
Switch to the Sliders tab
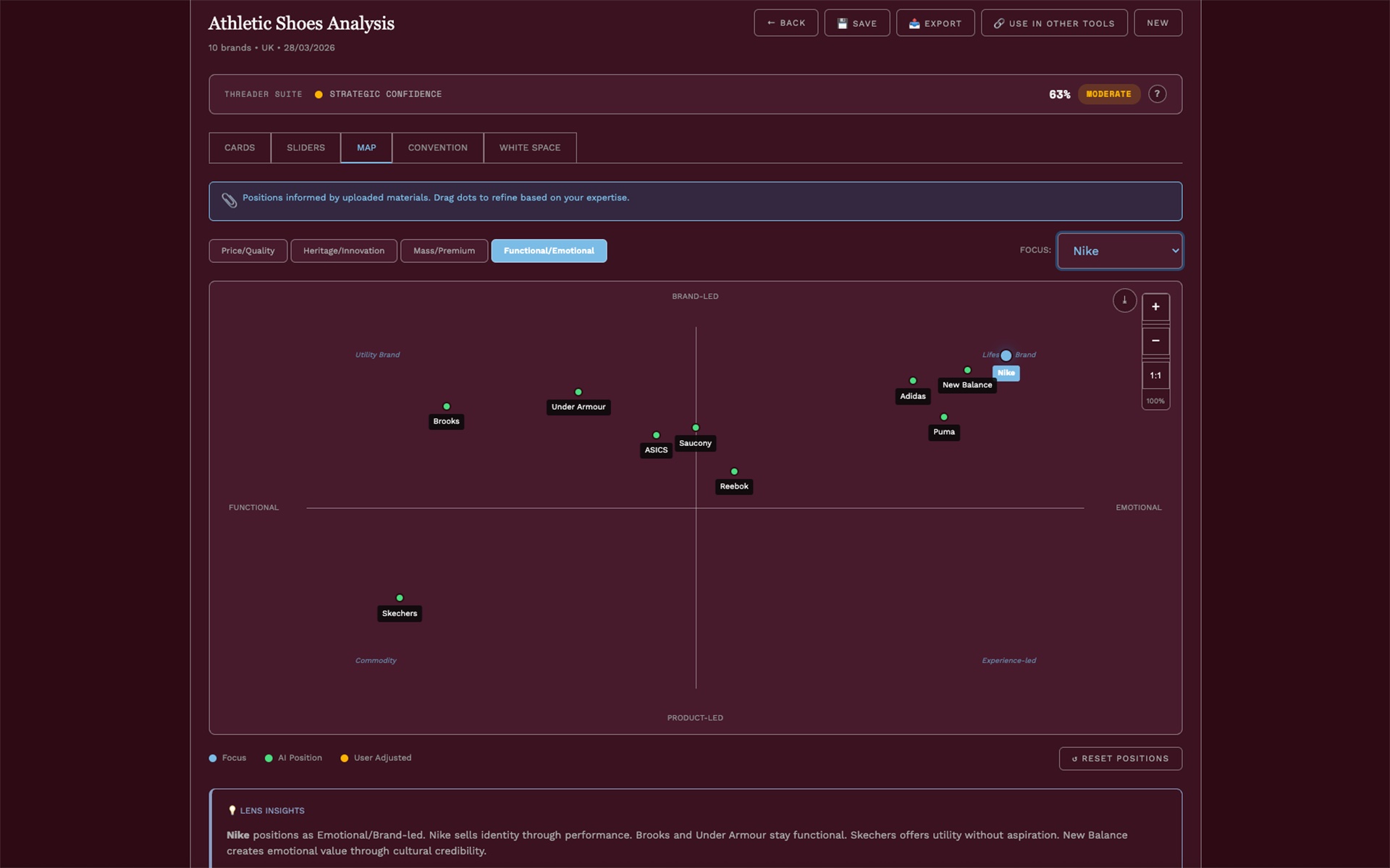tap(306, 148)
